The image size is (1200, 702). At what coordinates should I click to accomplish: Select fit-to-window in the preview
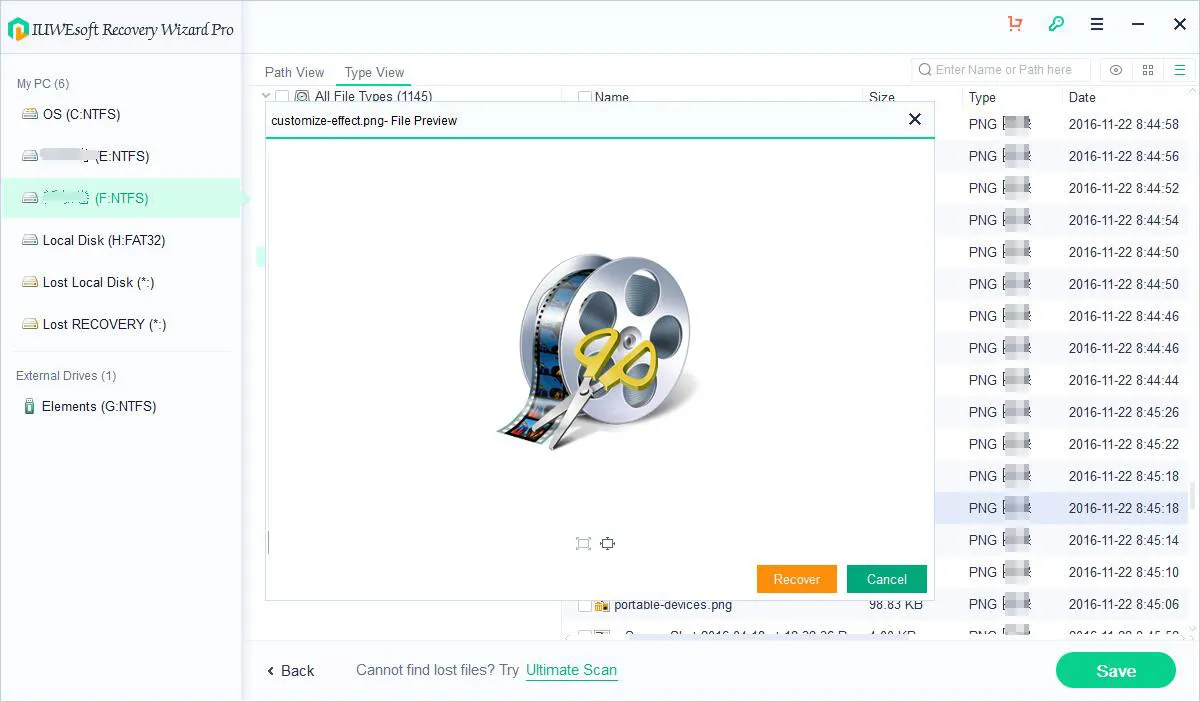pyautogui.click(x=583, y=543)
